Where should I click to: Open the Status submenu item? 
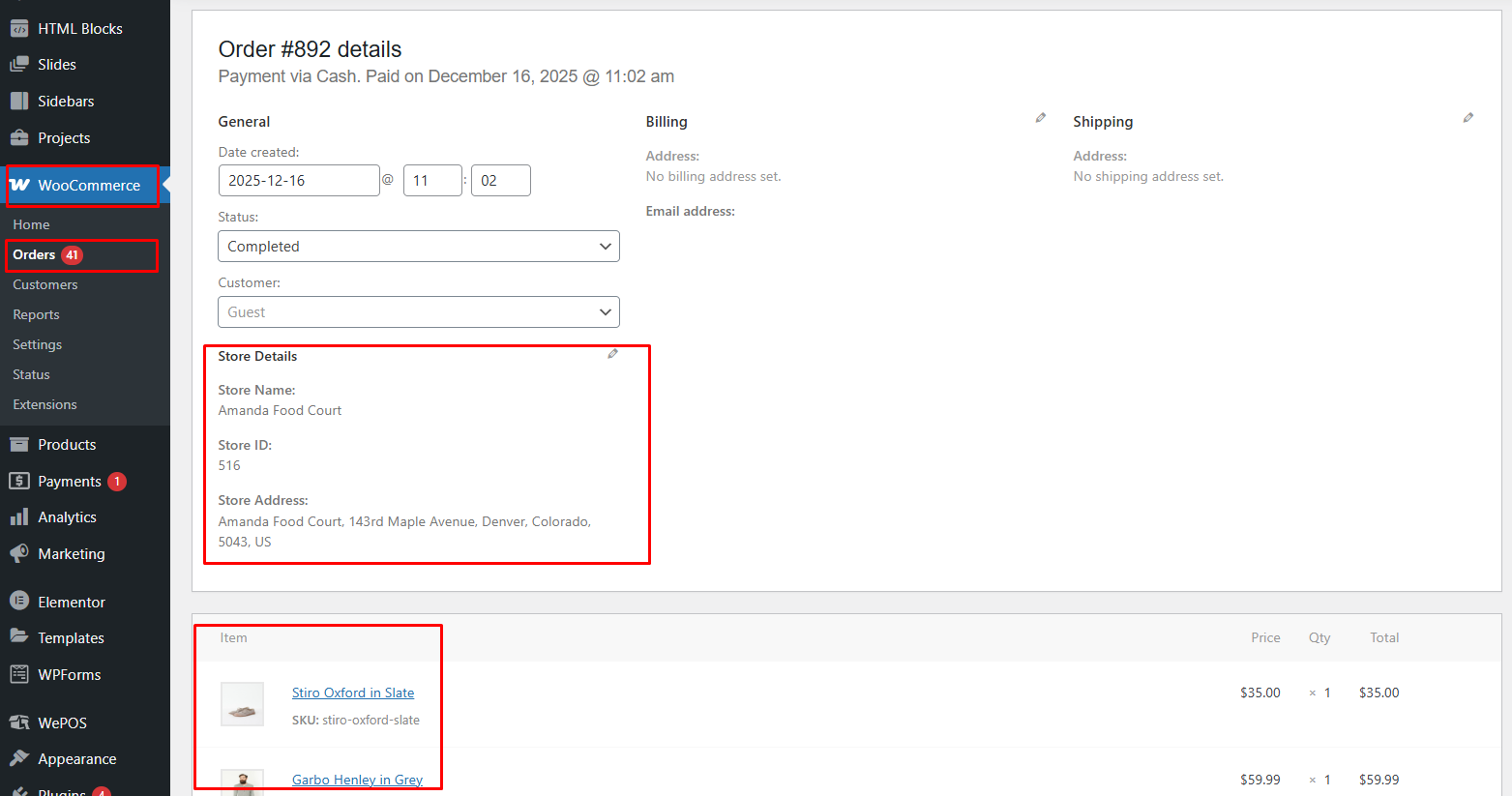pyautogui.click(x=31, y=374)
